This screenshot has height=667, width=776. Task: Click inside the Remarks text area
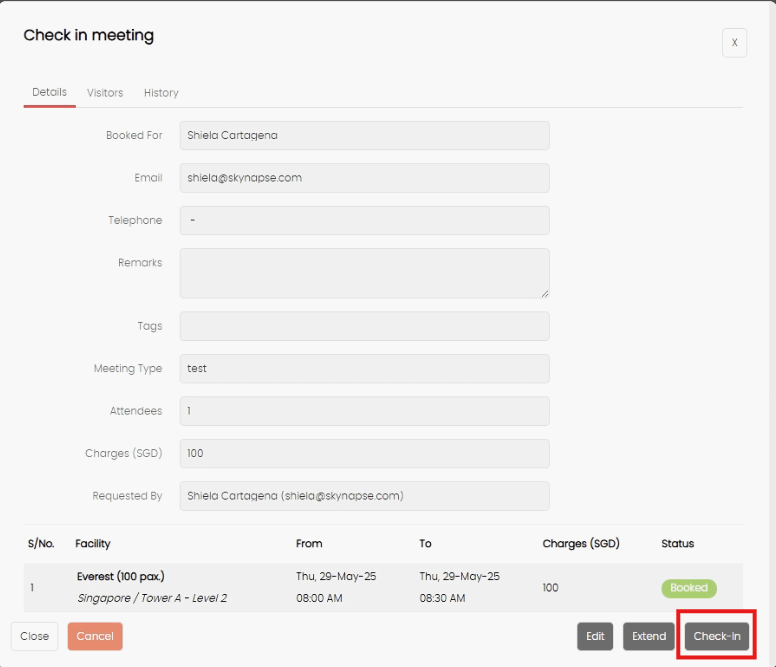(x=364, y=273)
